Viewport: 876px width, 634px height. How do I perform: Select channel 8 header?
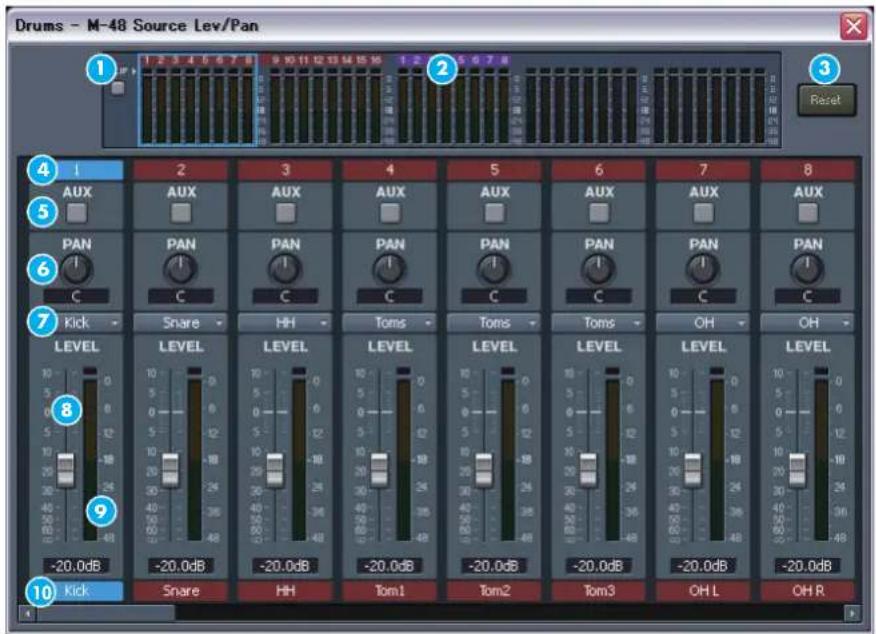[808, 170]
